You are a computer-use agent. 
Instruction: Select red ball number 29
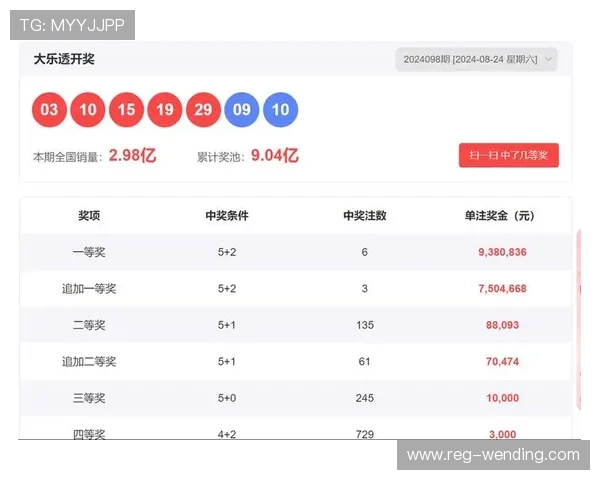(203, 109)
